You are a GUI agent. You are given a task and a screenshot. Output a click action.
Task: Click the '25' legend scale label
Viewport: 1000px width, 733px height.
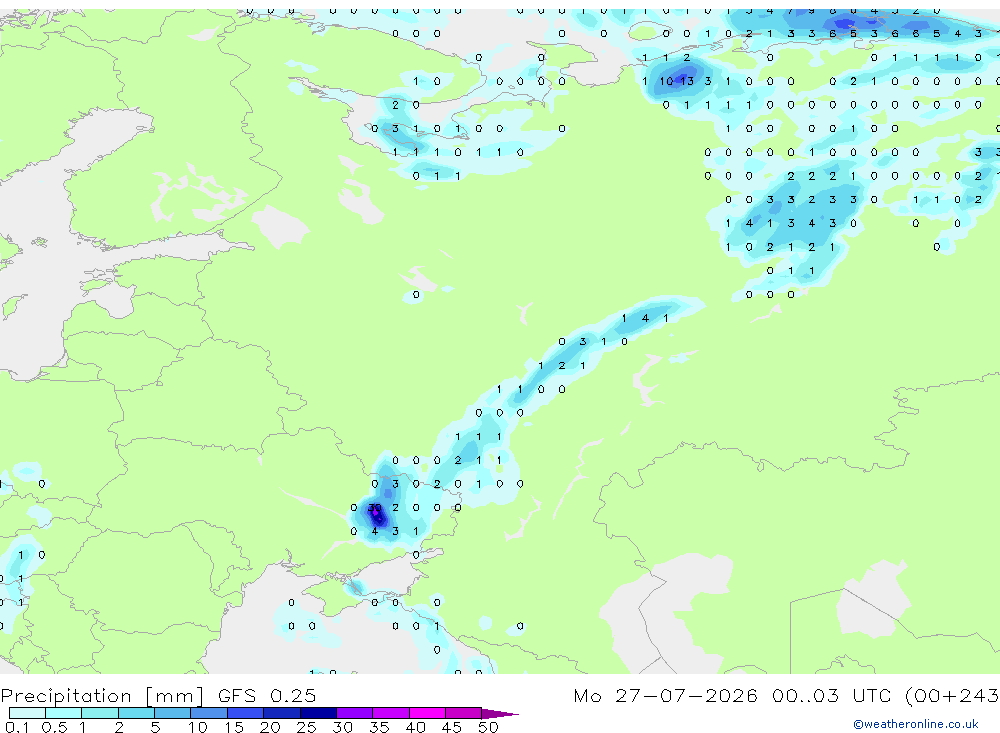(306, 727)
